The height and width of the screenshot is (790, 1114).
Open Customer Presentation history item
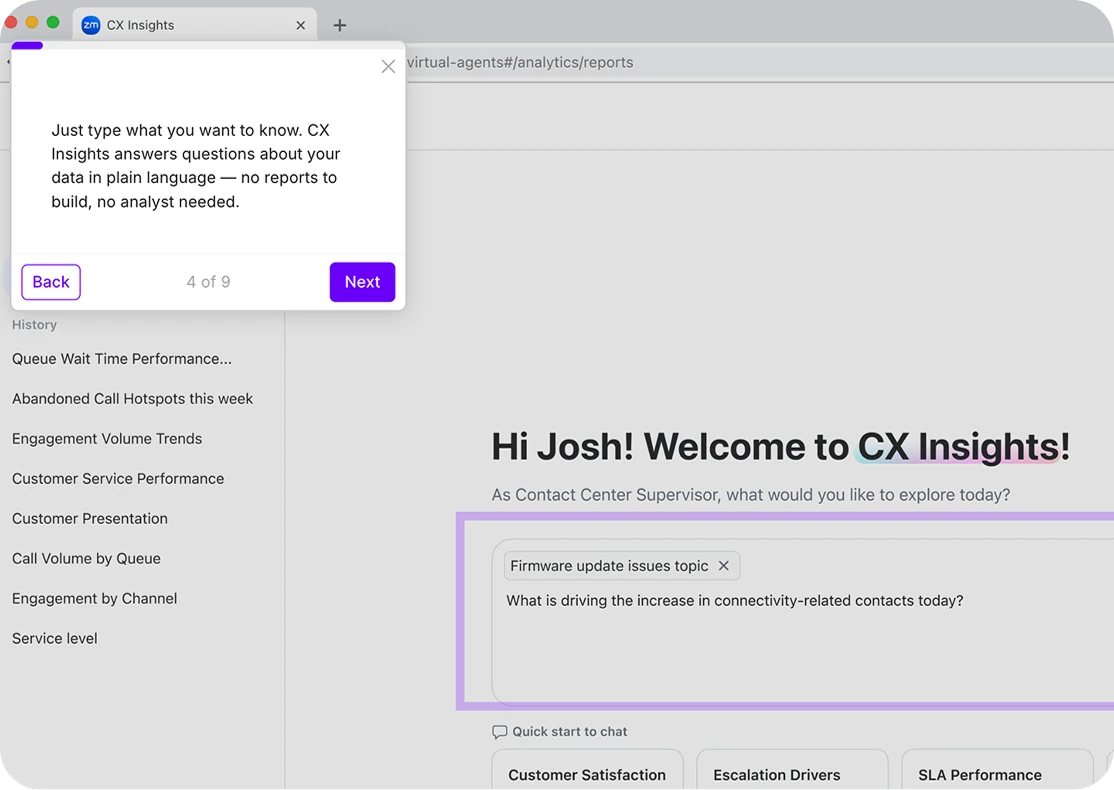point(90,519)
